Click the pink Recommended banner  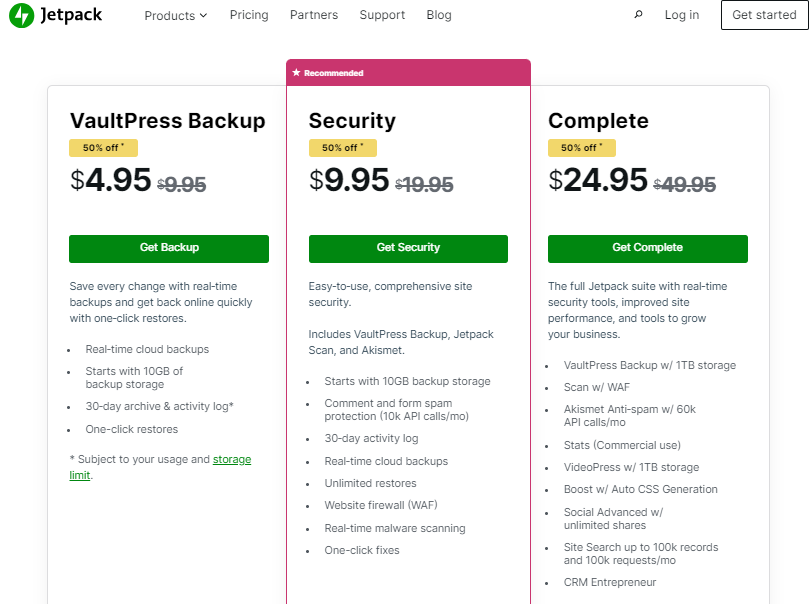click(x=408, y=72)
